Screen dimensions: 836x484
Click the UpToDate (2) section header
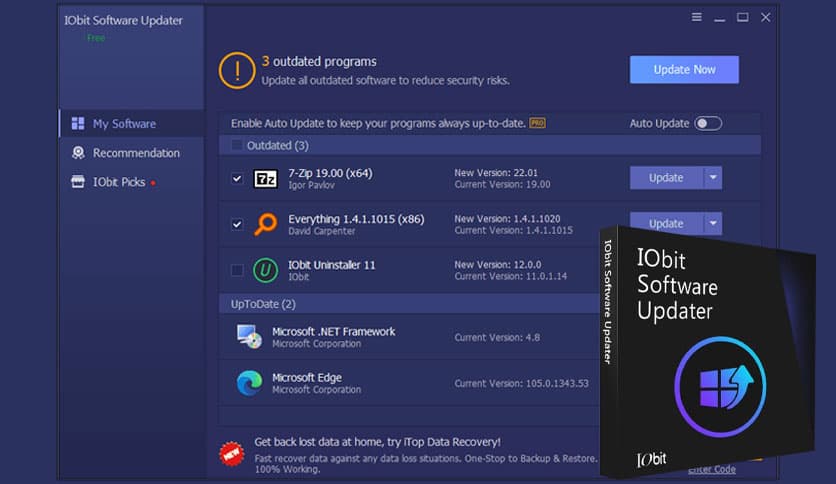pos(409,304)
